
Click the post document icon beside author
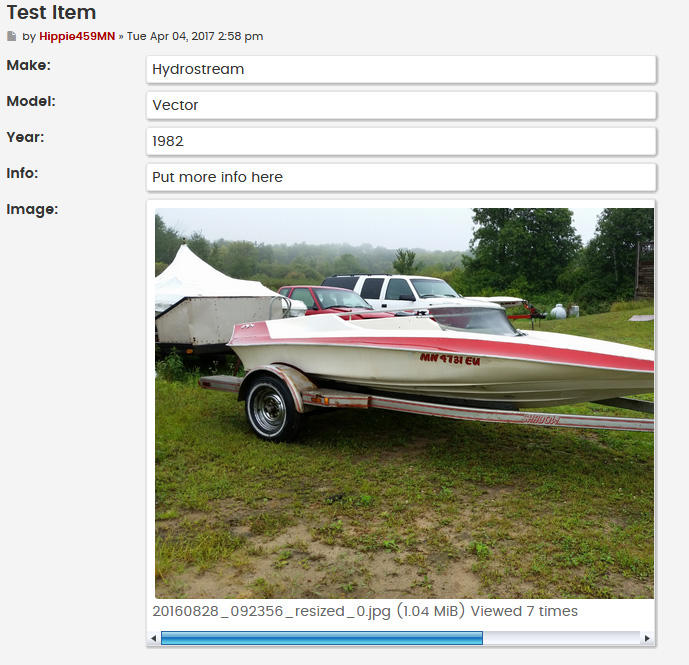point(12,36)
